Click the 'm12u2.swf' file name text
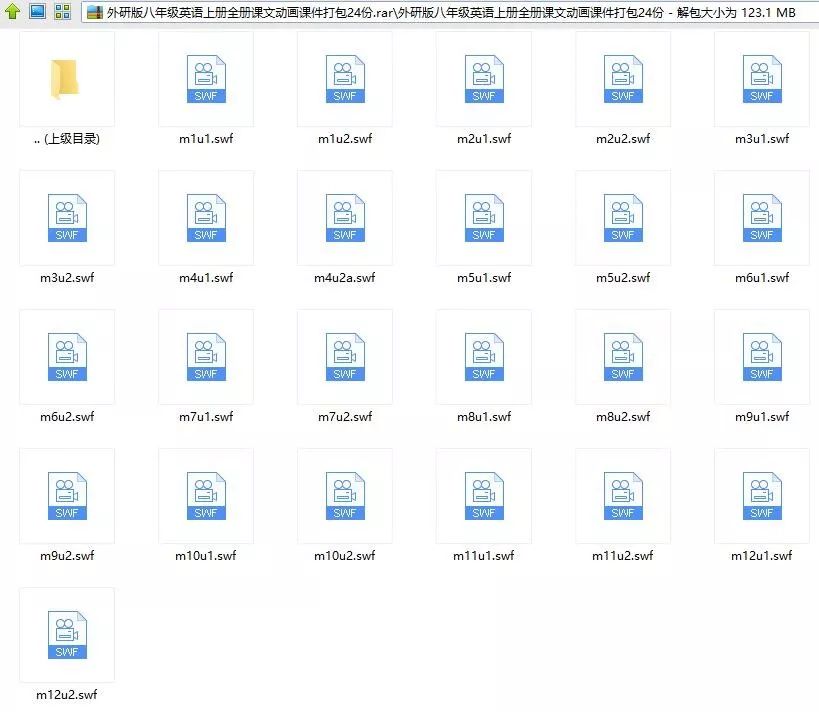 tap(67, 695)
